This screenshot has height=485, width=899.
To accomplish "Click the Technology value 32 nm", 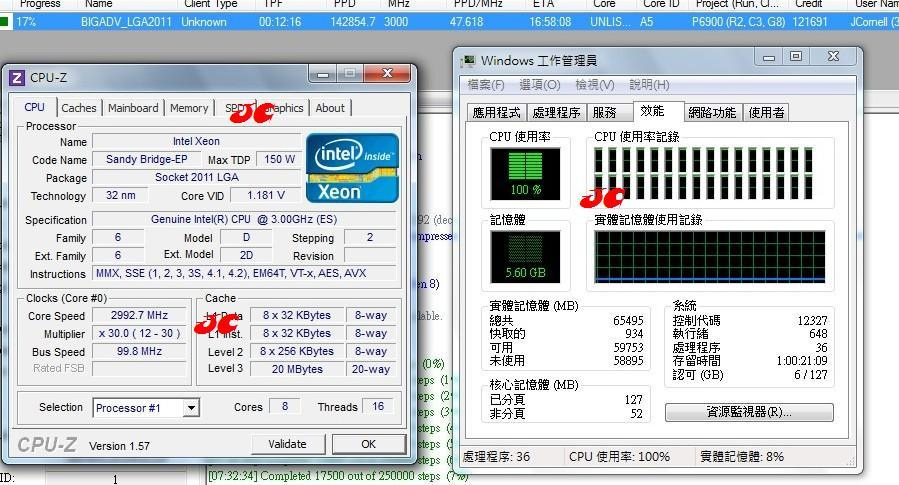I will 120,195.
